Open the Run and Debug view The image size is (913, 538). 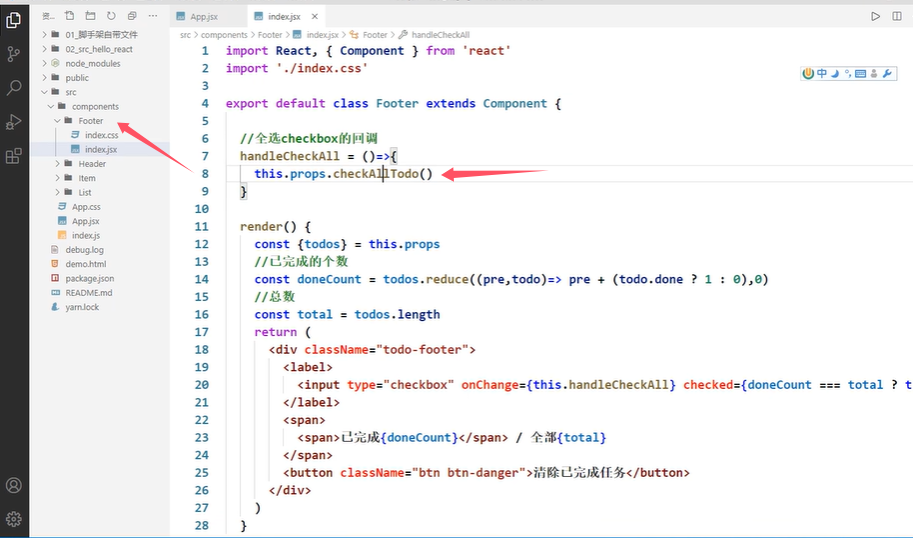[x=13, y=122]
